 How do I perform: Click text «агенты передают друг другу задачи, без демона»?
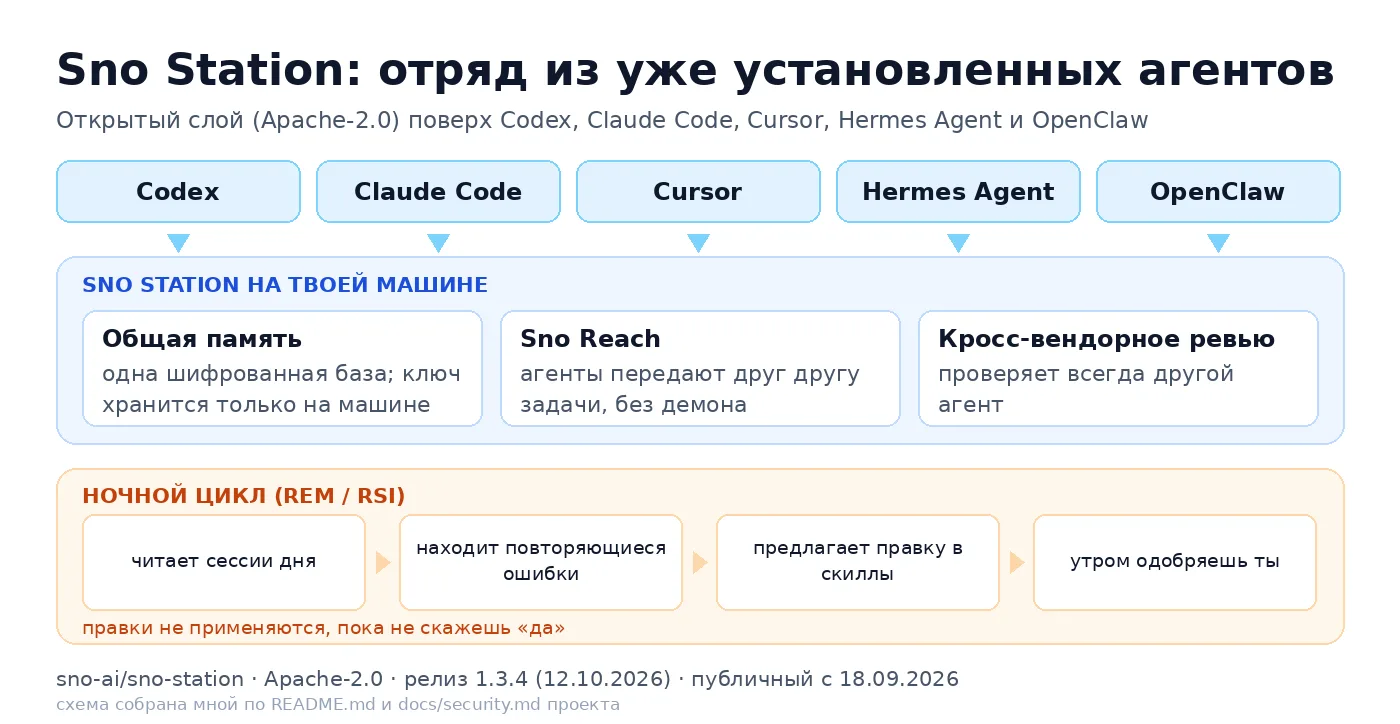click(690, 390)
